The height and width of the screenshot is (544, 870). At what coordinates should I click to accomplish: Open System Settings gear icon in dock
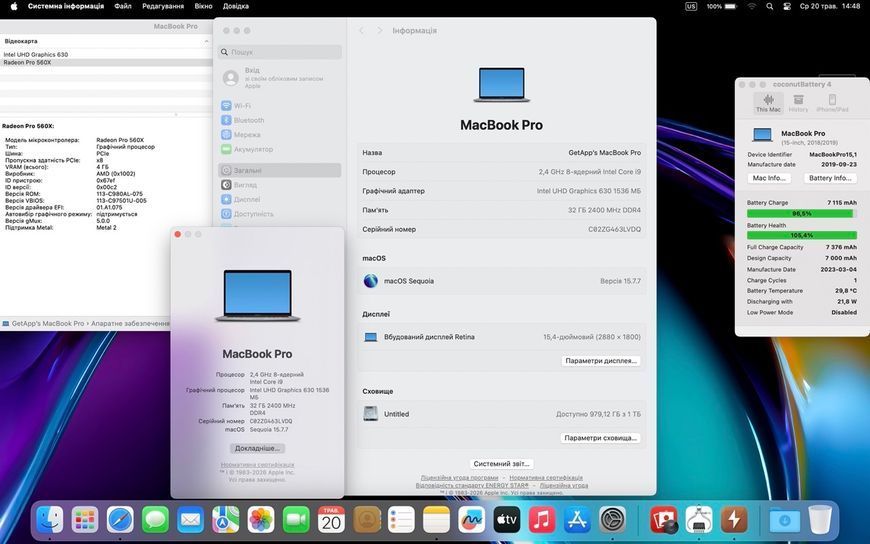613,521
